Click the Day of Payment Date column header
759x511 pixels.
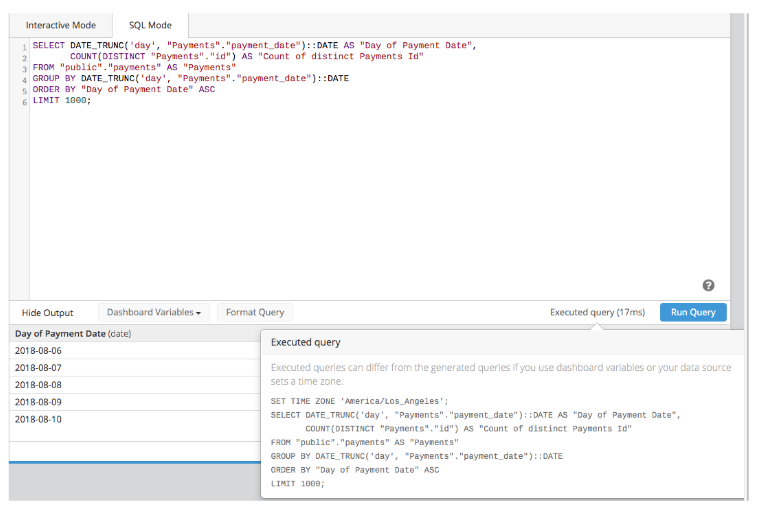73,333
